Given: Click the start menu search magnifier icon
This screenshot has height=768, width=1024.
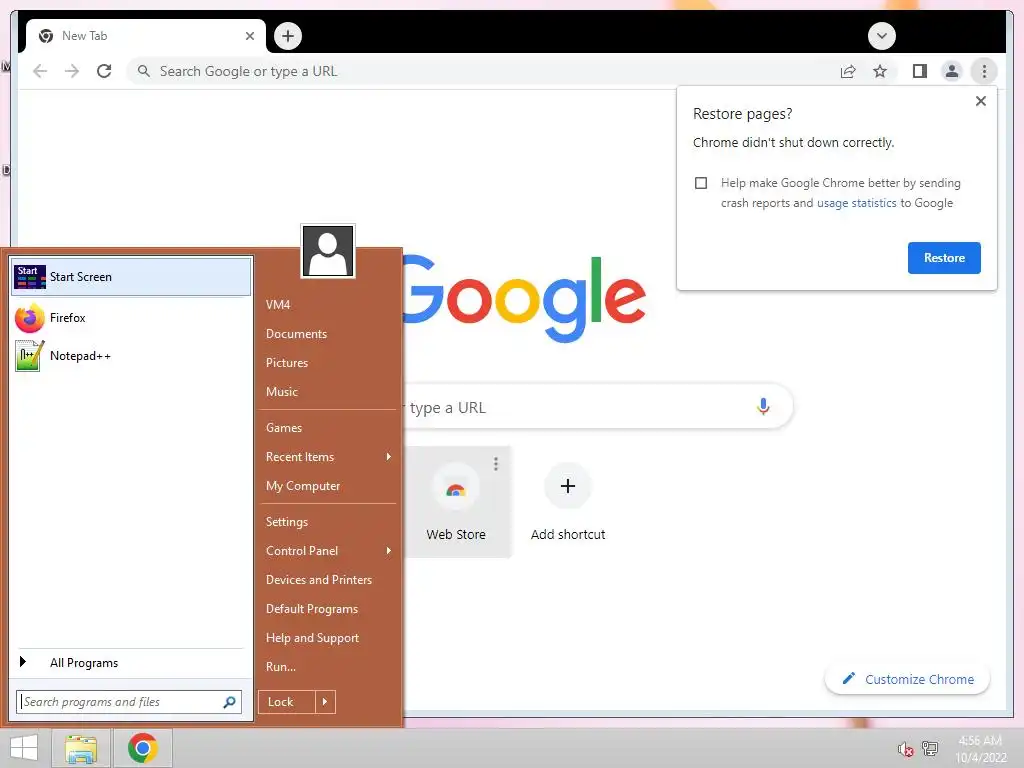Looking at the screenshot, I should [229, 702].
